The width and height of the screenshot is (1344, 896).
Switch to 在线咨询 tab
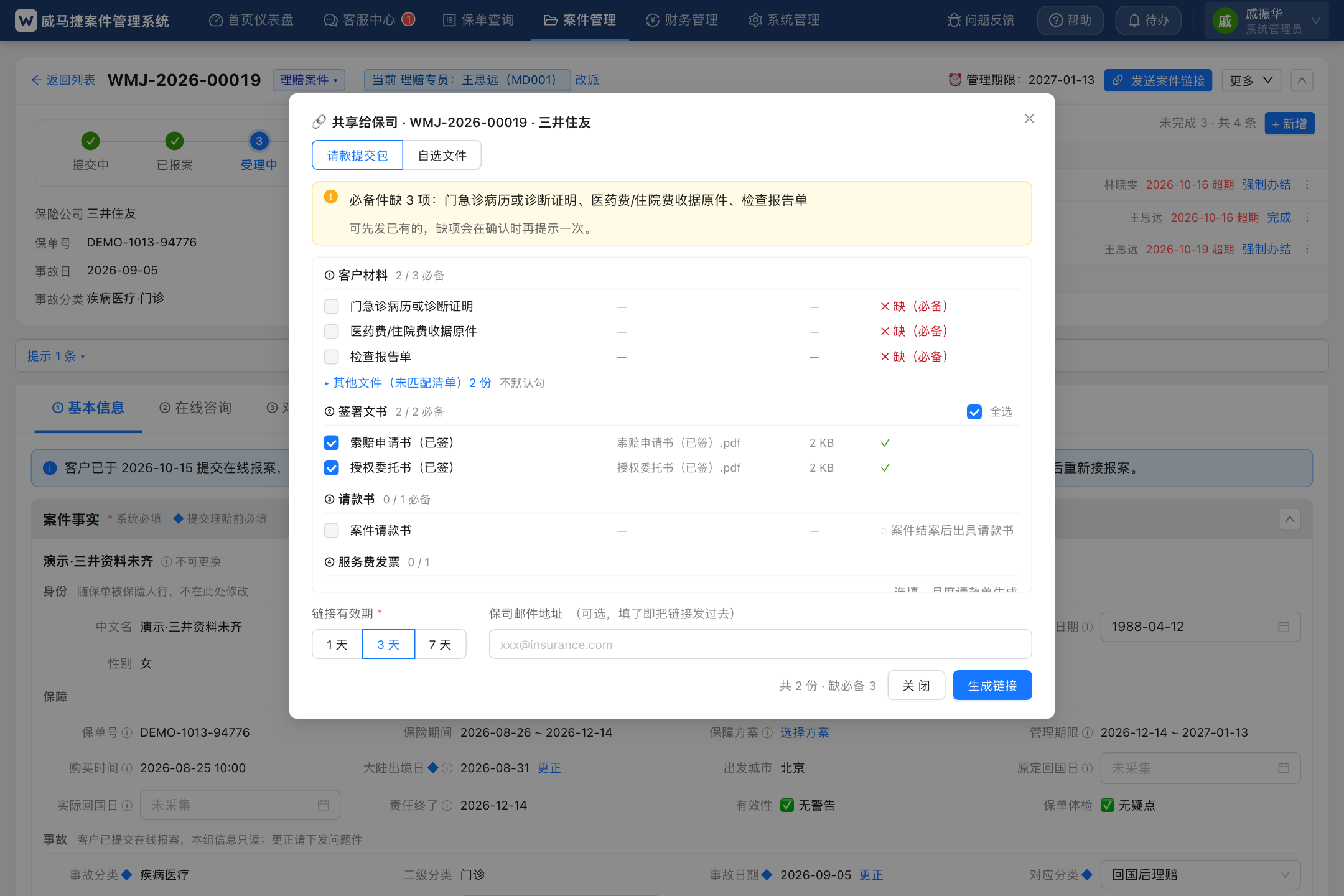tap(195, 408)
